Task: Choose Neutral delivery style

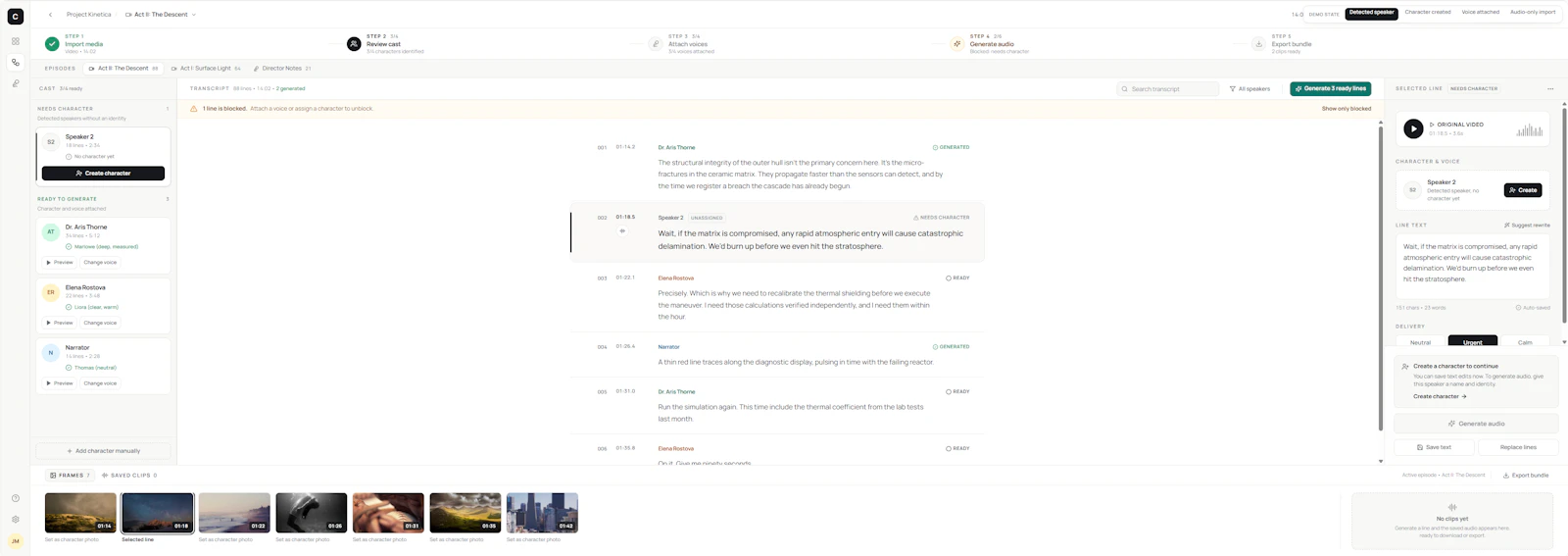Action: coord(1421,342)
